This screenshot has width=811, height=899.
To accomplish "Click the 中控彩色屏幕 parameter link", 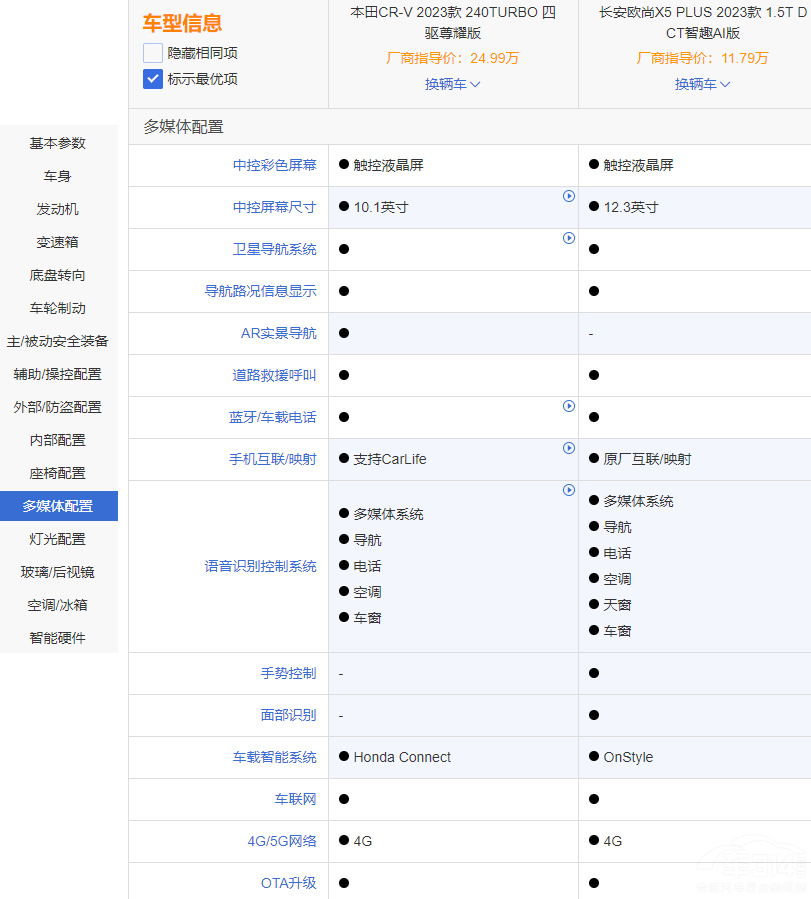I will click(274, 165).
